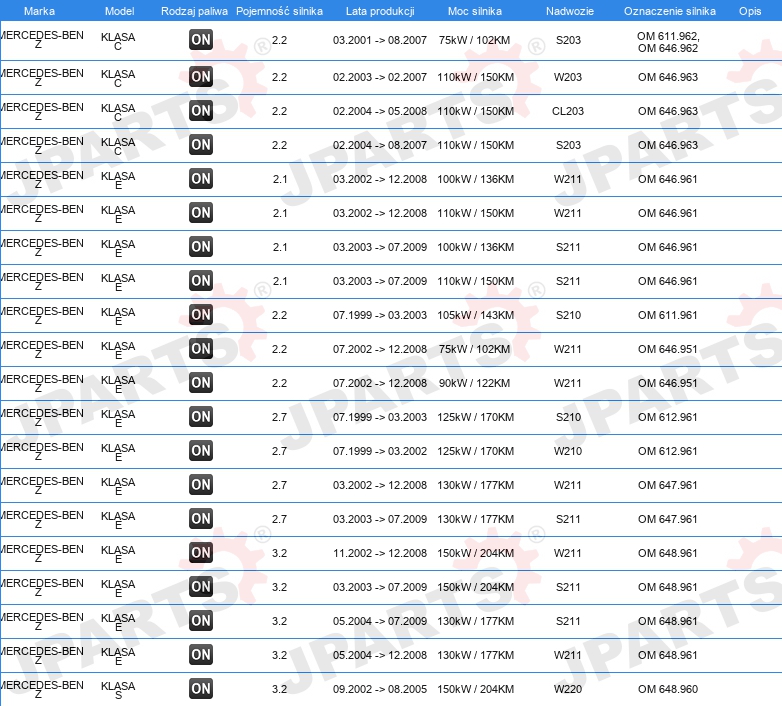Select the CL203 body cell
The image size is (782, 706).
point(568,111)
